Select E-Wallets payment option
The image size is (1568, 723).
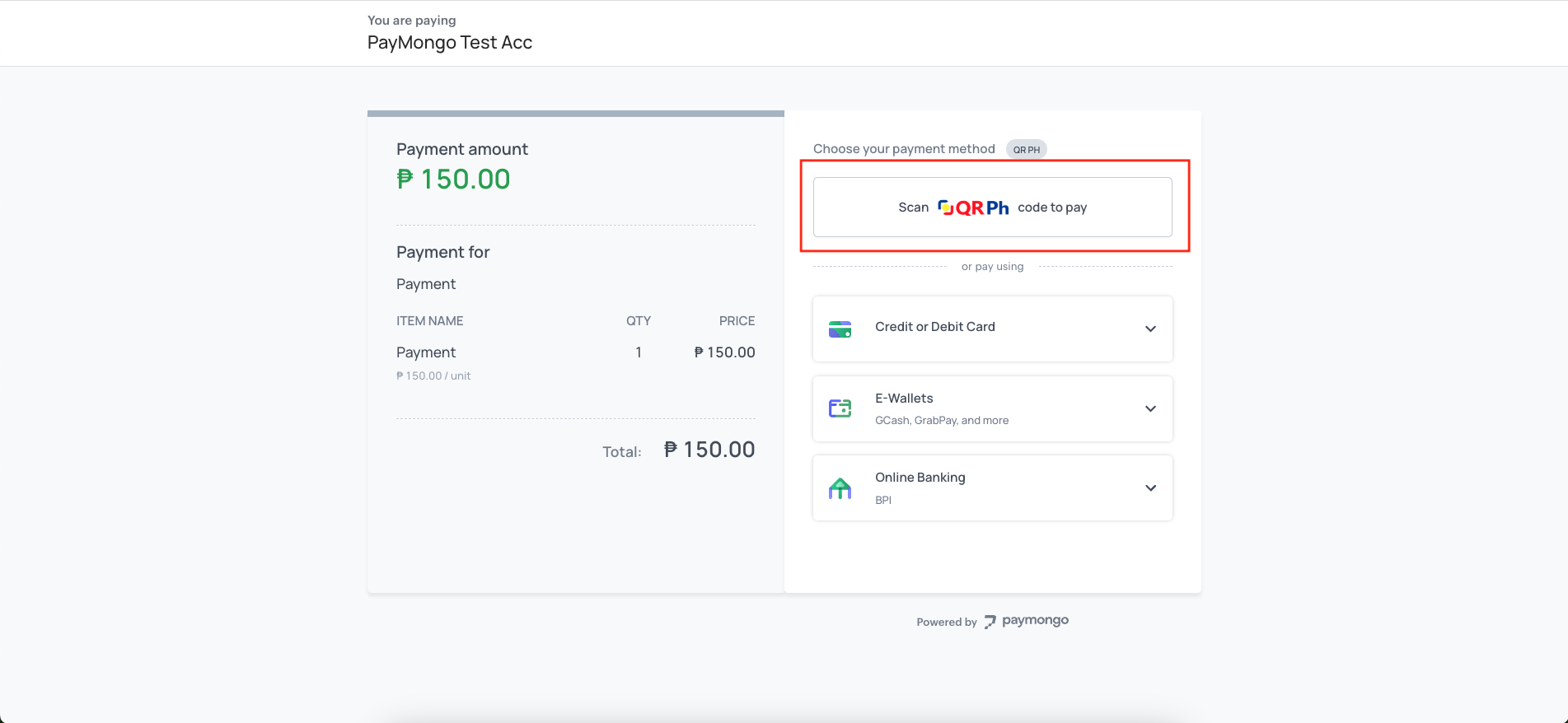pos(904,399)
